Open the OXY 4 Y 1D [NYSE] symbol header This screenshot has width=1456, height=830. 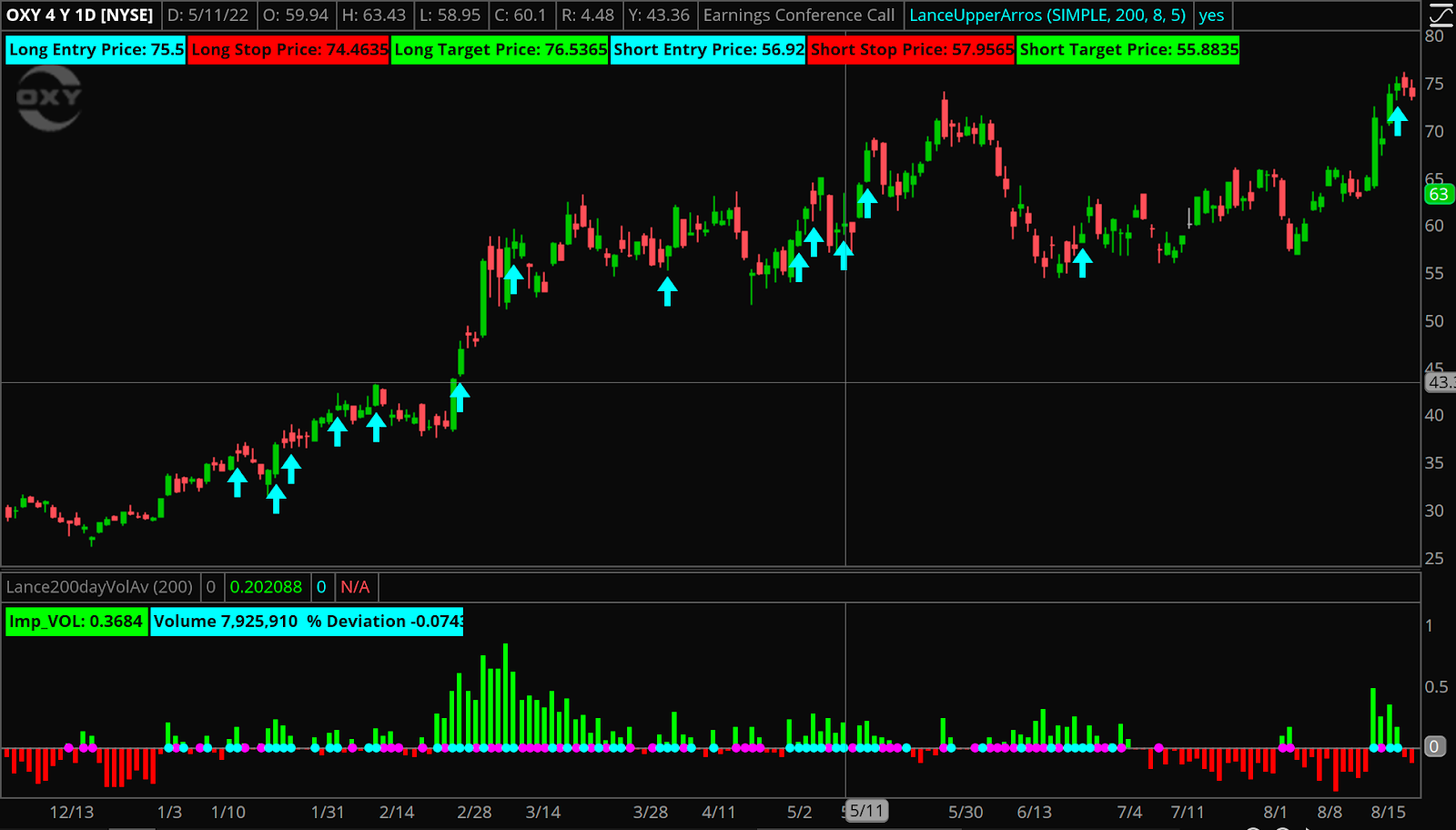[80, 15]
